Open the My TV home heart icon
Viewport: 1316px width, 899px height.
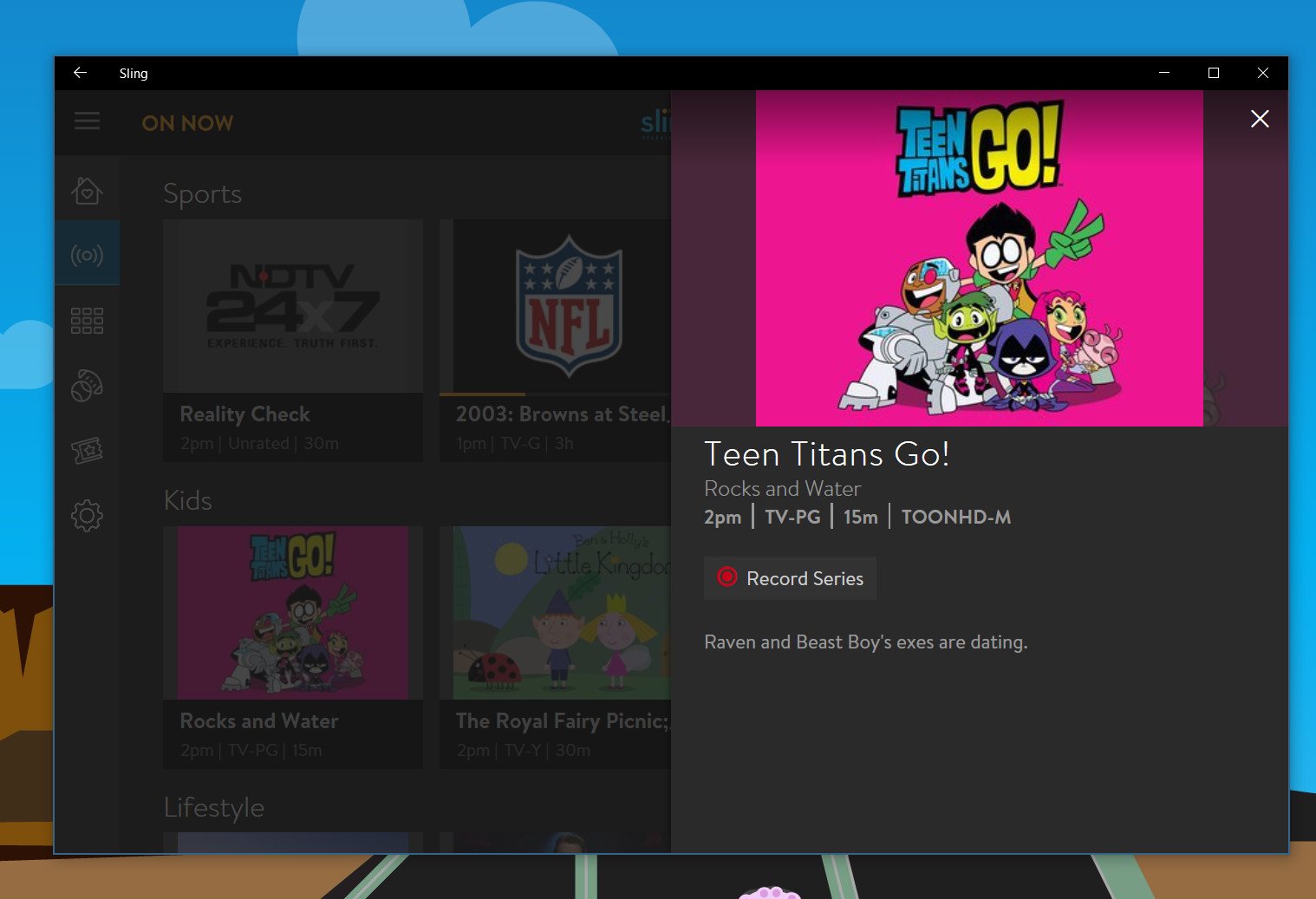(x=87, y=191)
